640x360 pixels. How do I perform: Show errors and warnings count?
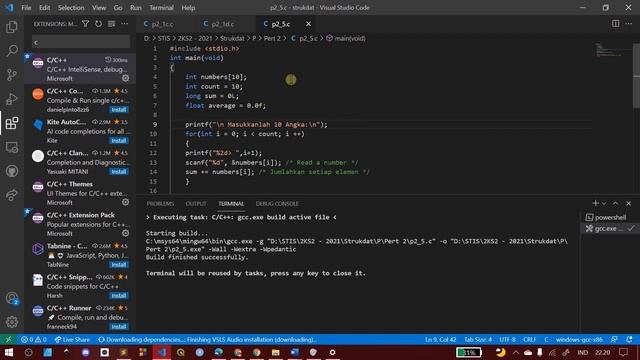[x=34, y=340]
